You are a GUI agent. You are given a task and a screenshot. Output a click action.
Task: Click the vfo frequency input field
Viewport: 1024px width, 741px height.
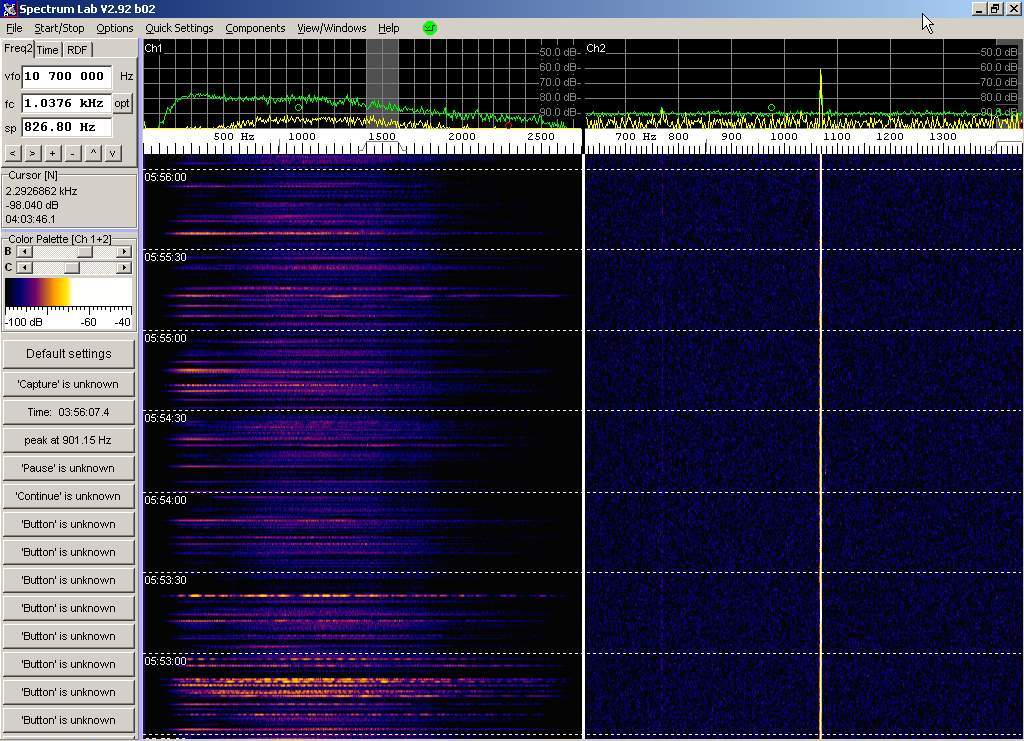pyautogui.click(x=66, y=76)
